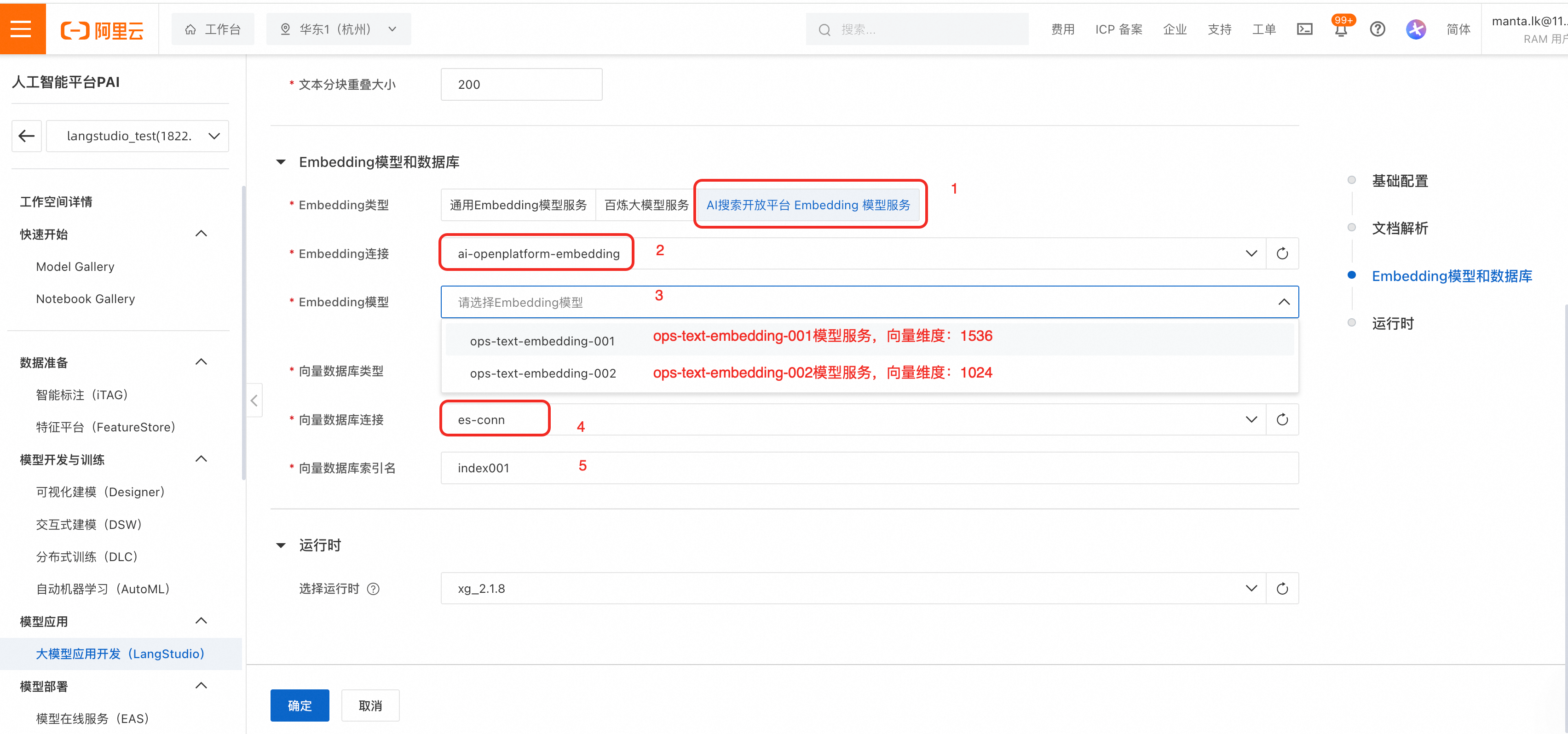Click the 确定 confirm button

[x=300, y=705]
